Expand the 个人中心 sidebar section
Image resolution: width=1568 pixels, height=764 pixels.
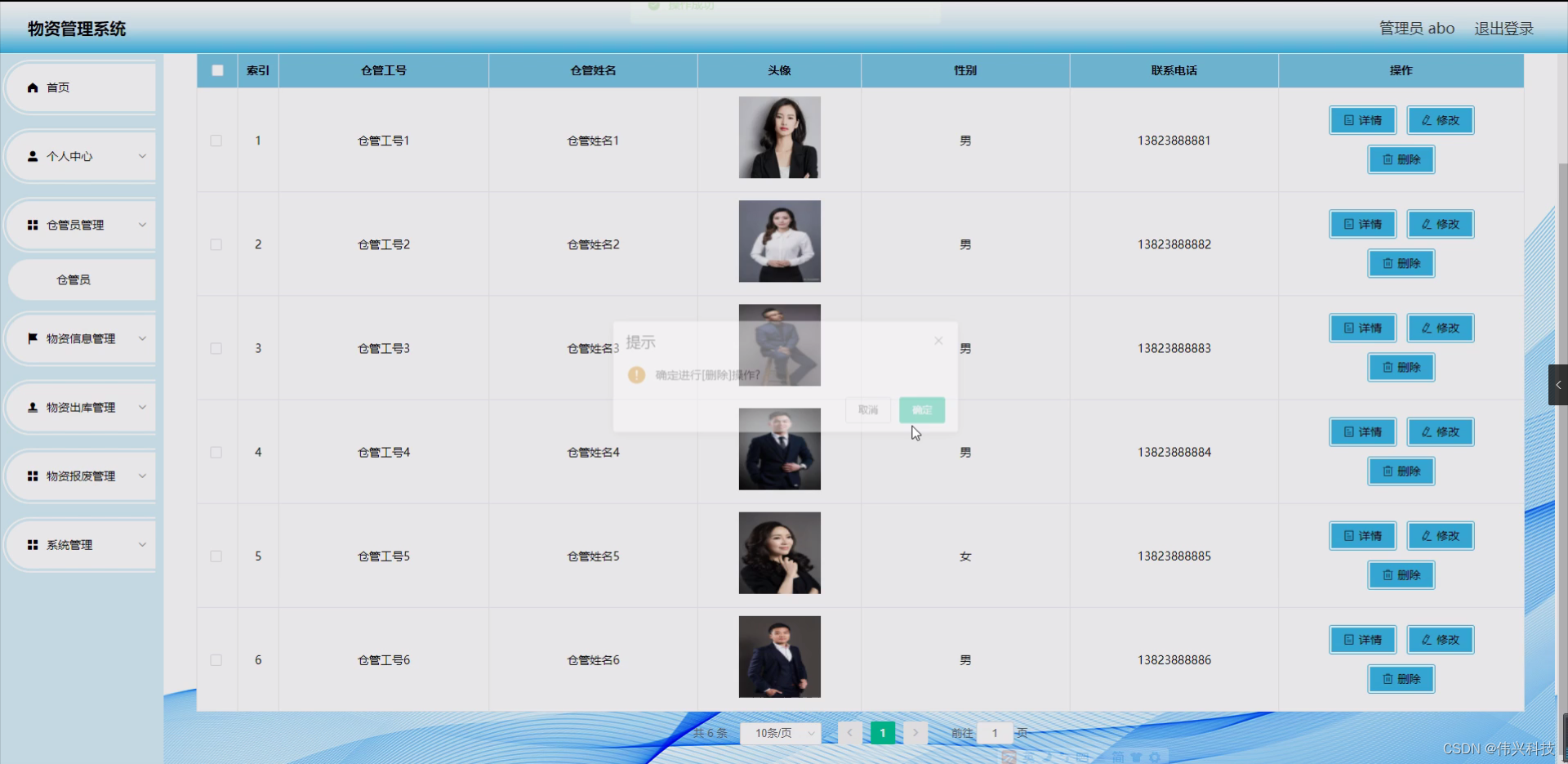(82, 156)
